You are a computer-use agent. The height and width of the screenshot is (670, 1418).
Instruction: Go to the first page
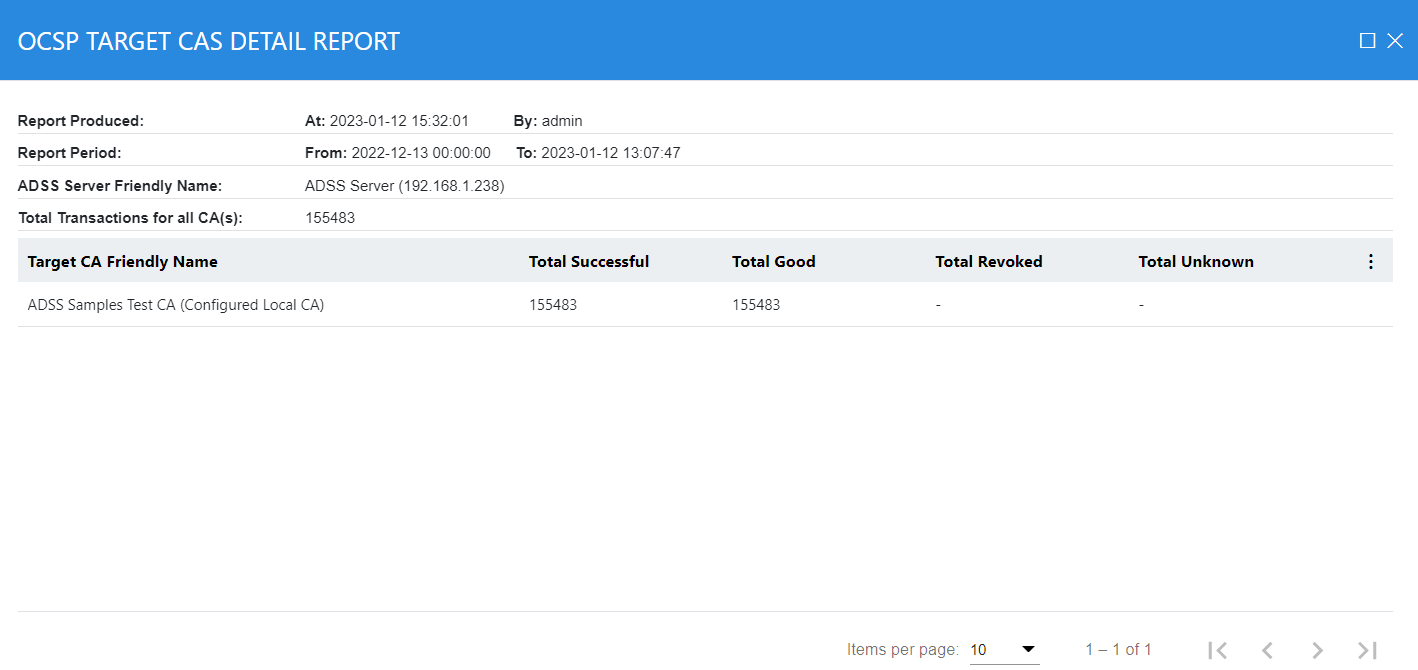1217,650
